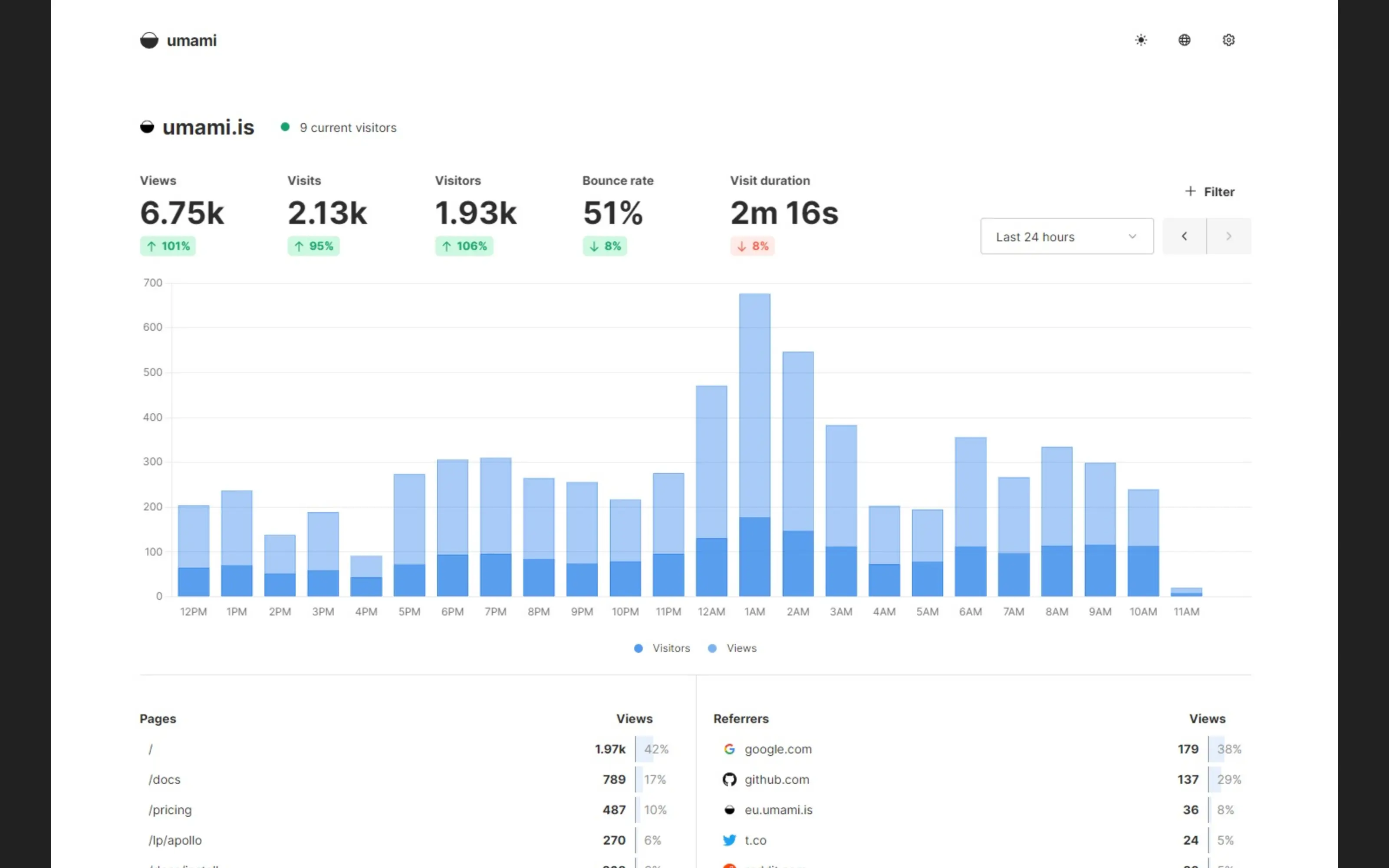Toggle the Visitors legend item in chart

pos(662,648)
